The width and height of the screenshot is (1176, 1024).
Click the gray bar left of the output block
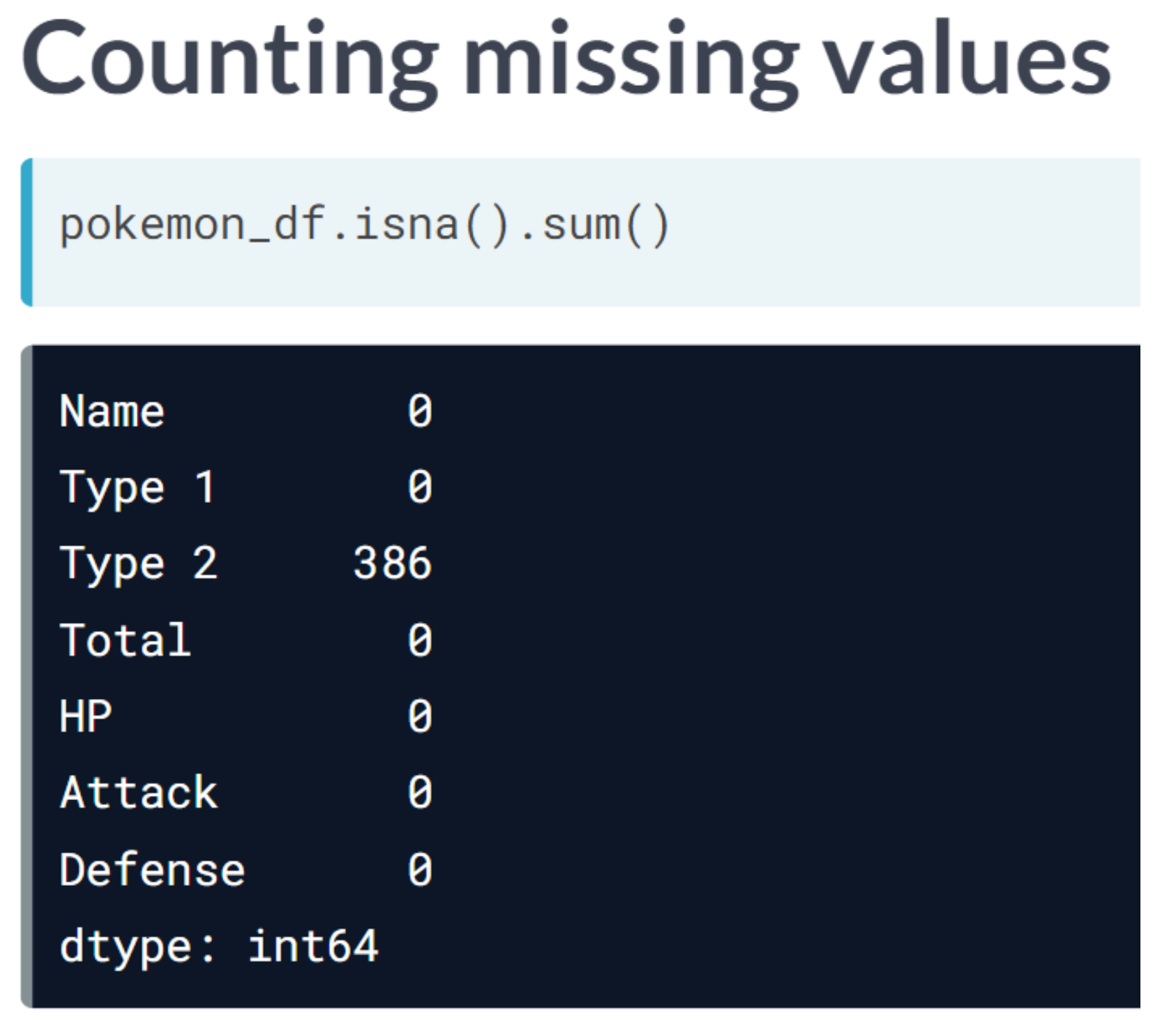(x=27, y=675)
